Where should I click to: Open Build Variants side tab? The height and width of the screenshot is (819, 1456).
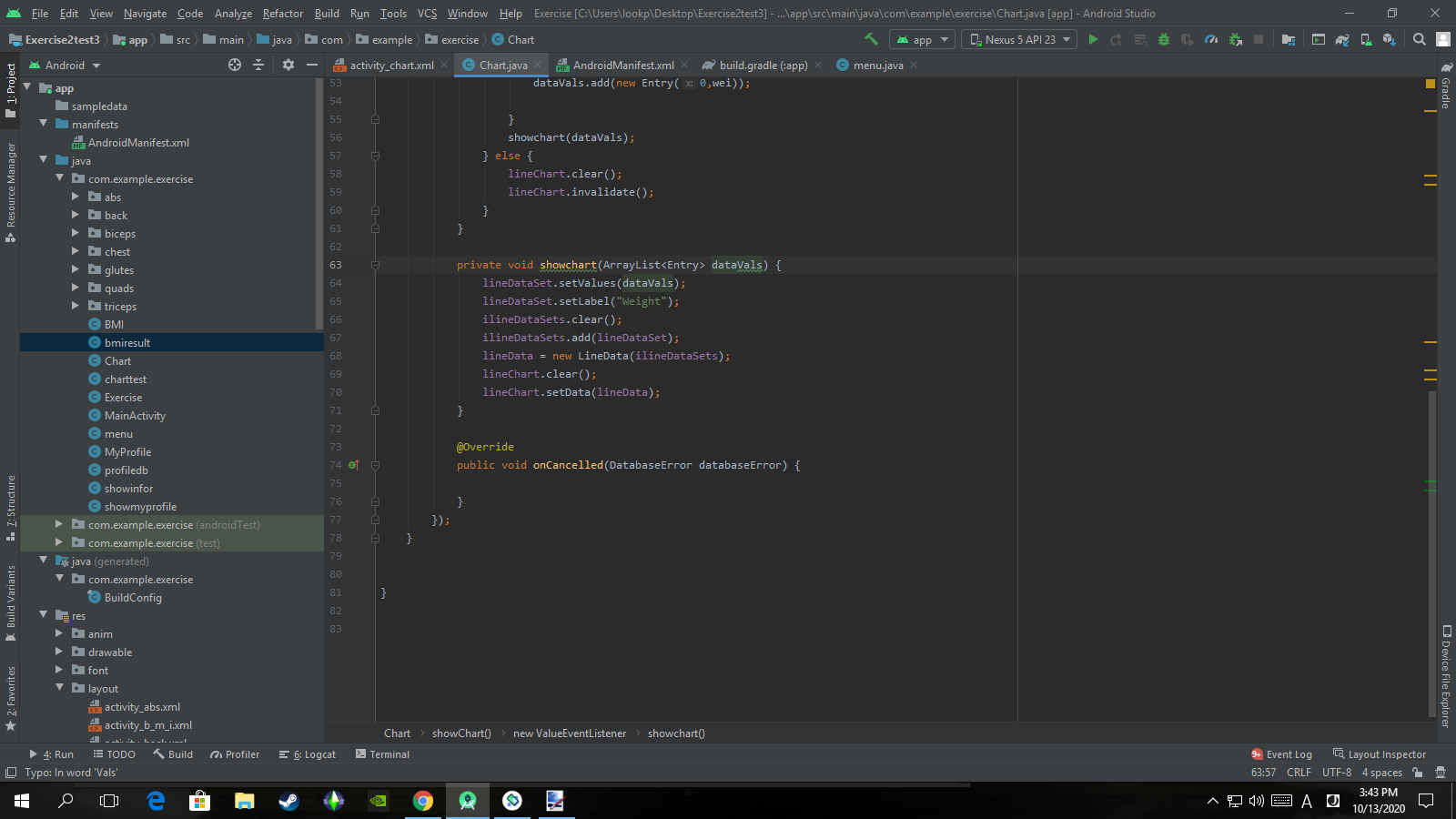[x=11, y=602]
